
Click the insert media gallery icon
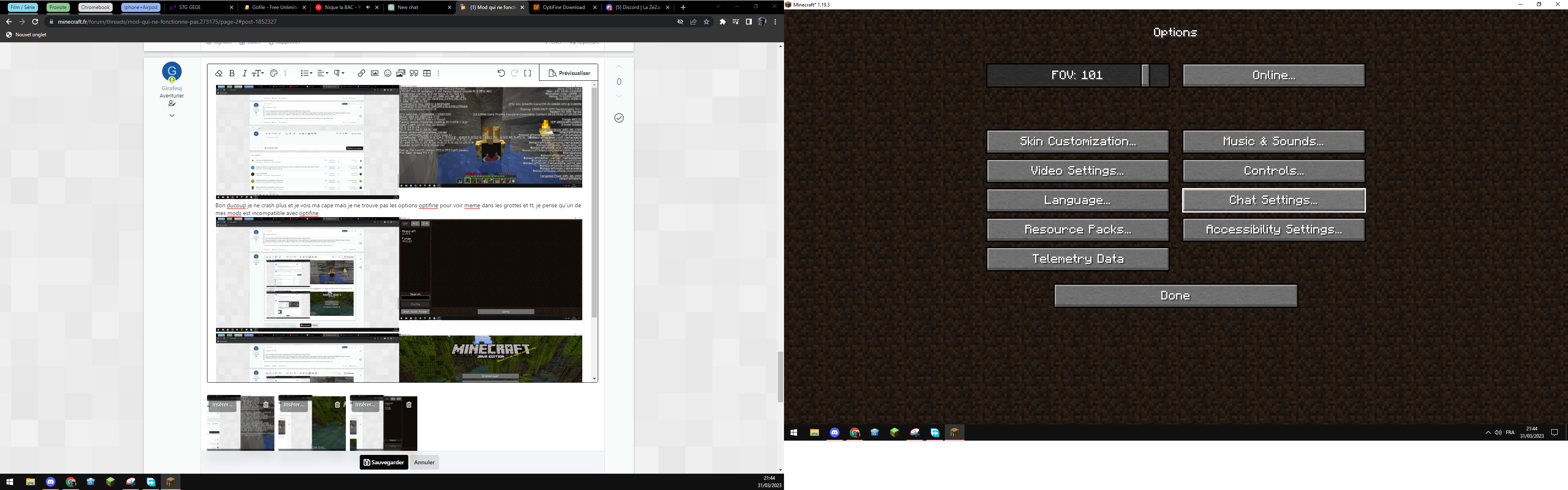(401, 73)
